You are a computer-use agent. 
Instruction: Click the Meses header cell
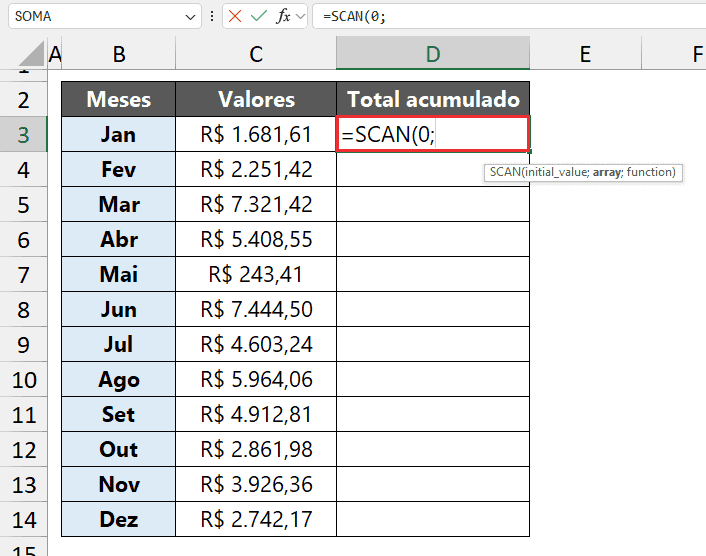point(118,99)
